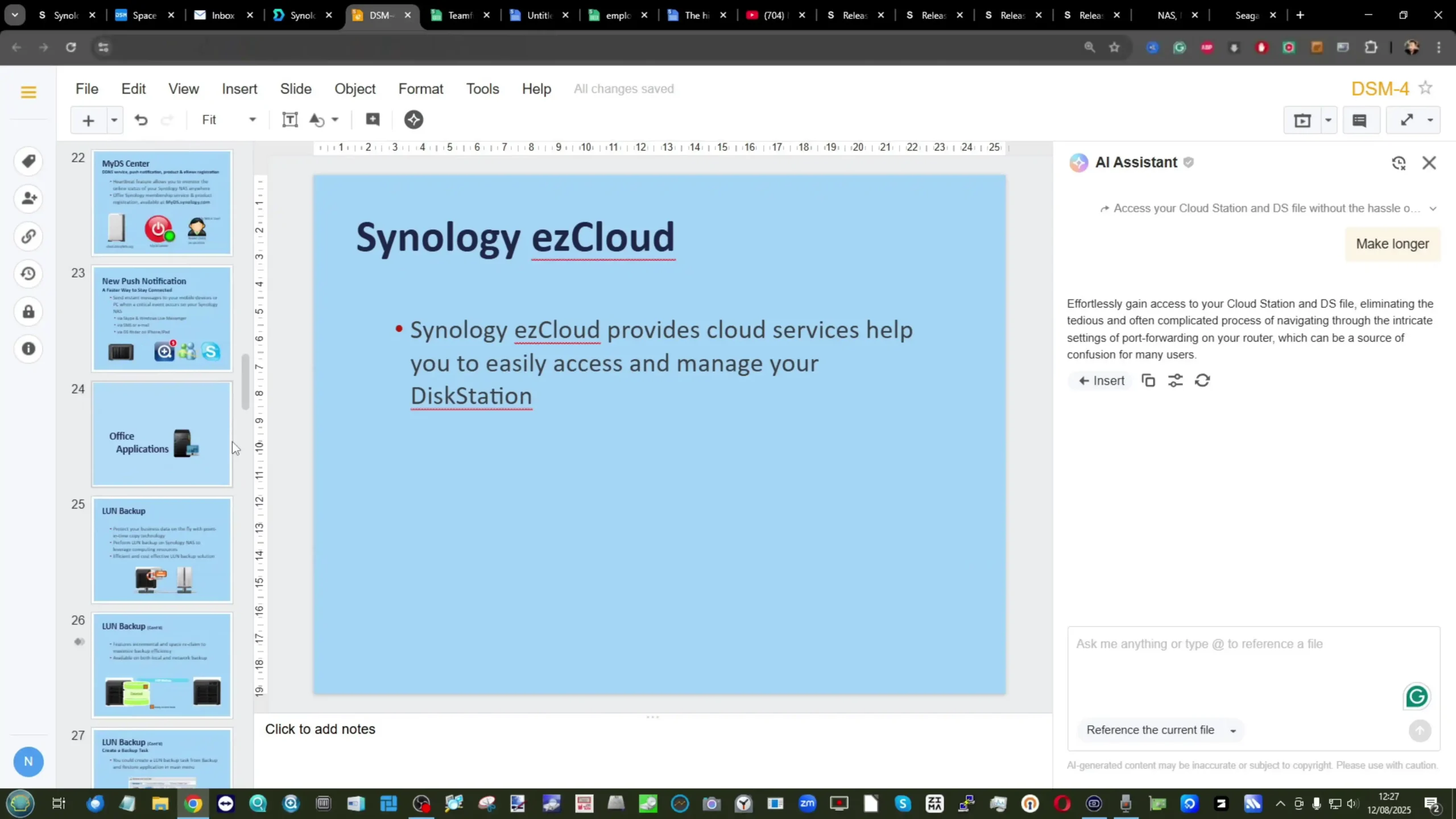Select slide 24 Office Applications thumbnail
The height and width of the screenshot is (819, 1456).
tap(162, 434)
